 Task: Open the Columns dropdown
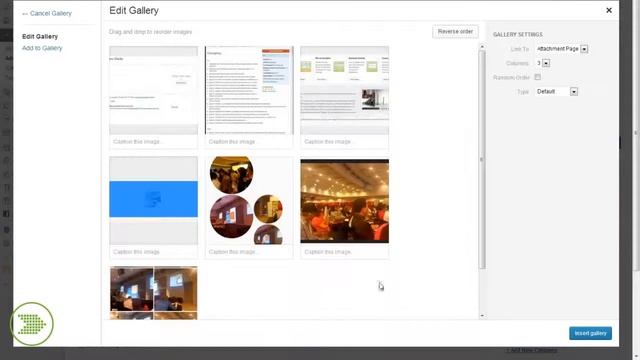point(543,63)
